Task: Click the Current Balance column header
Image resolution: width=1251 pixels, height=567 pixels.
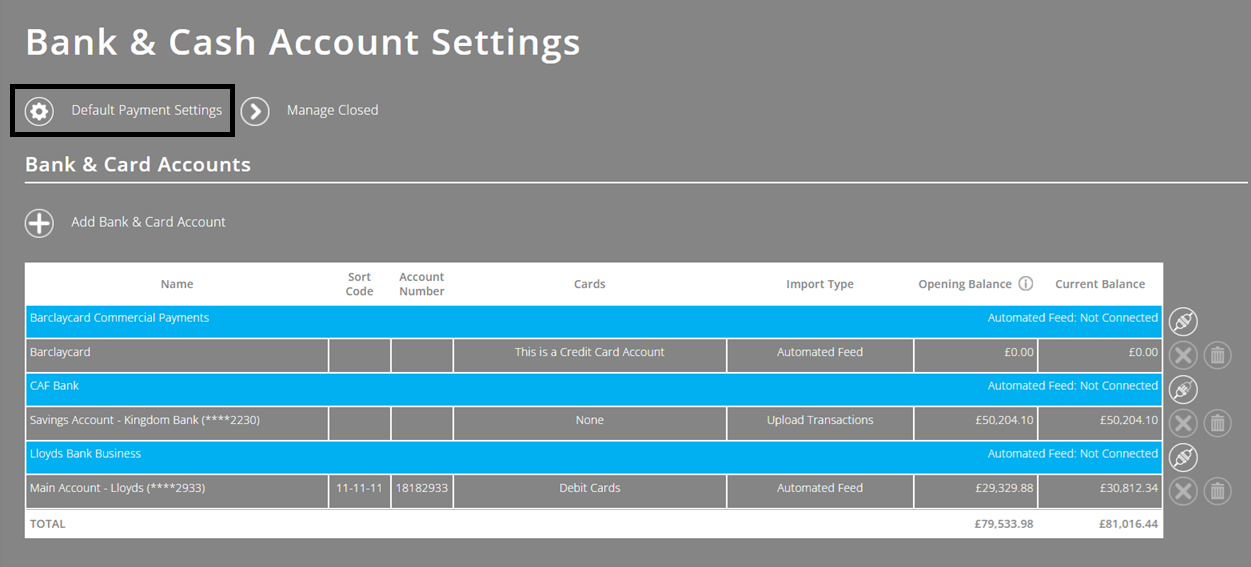Action: tap(1100, 284)
